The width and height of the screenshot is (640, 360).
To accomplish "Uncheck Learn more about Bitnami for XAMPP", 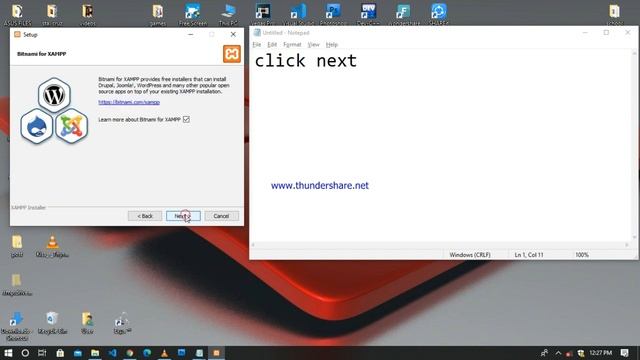I will [186, 119].
